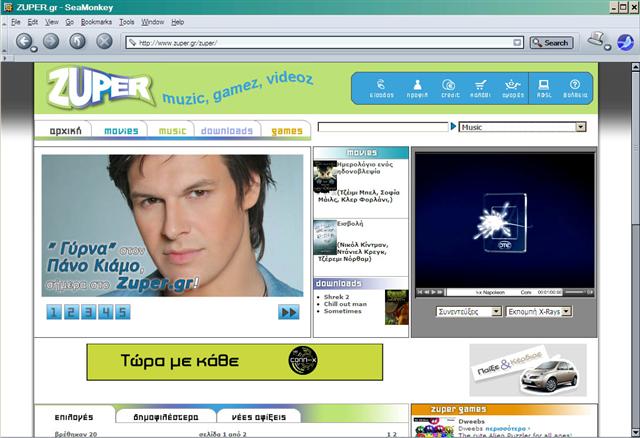Click the Print icon in toolbar
Screen dimensions: 640x438
[x=596, y=41]
